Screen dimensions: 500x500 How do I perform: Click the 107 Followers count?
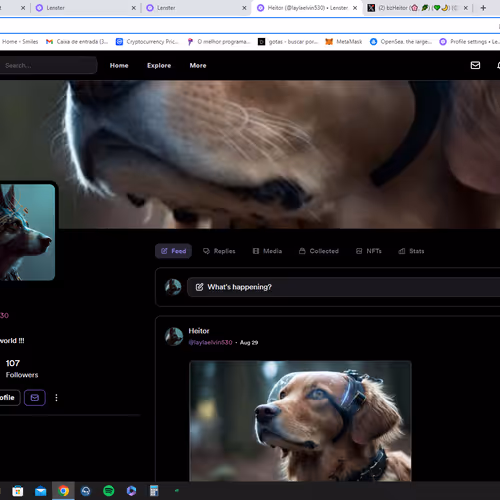click(22, 369)
